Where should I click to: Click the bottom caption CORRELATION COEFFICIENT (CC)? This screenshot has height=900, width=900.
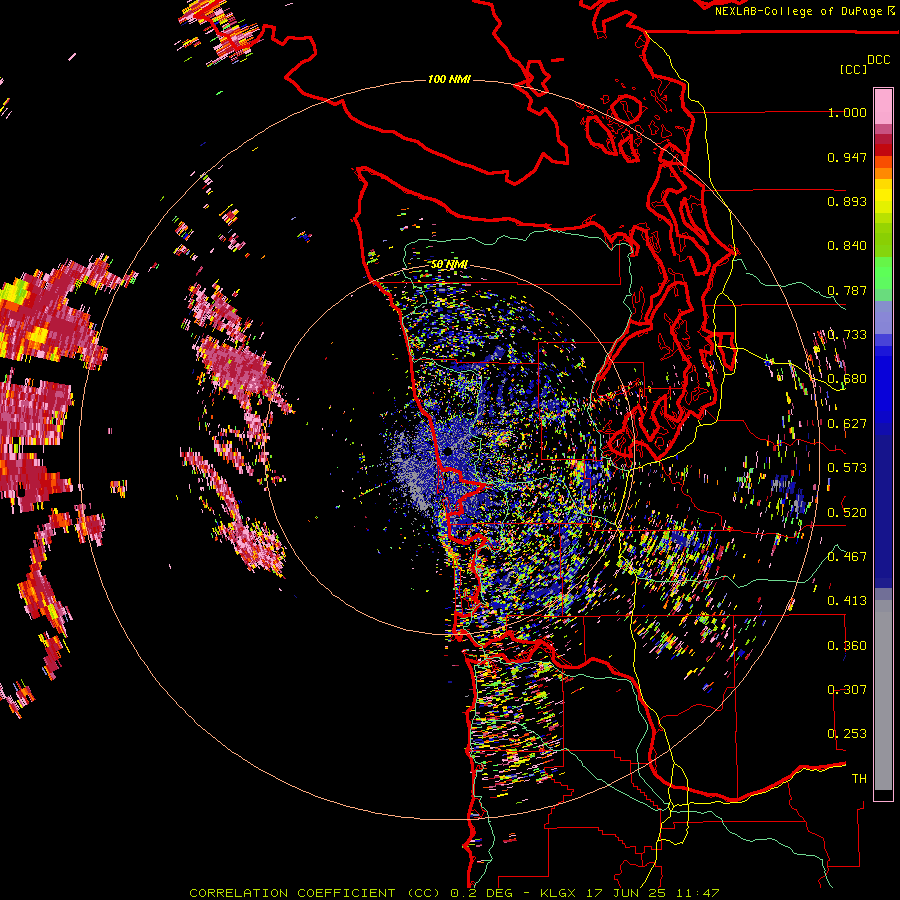click(315, 893)
